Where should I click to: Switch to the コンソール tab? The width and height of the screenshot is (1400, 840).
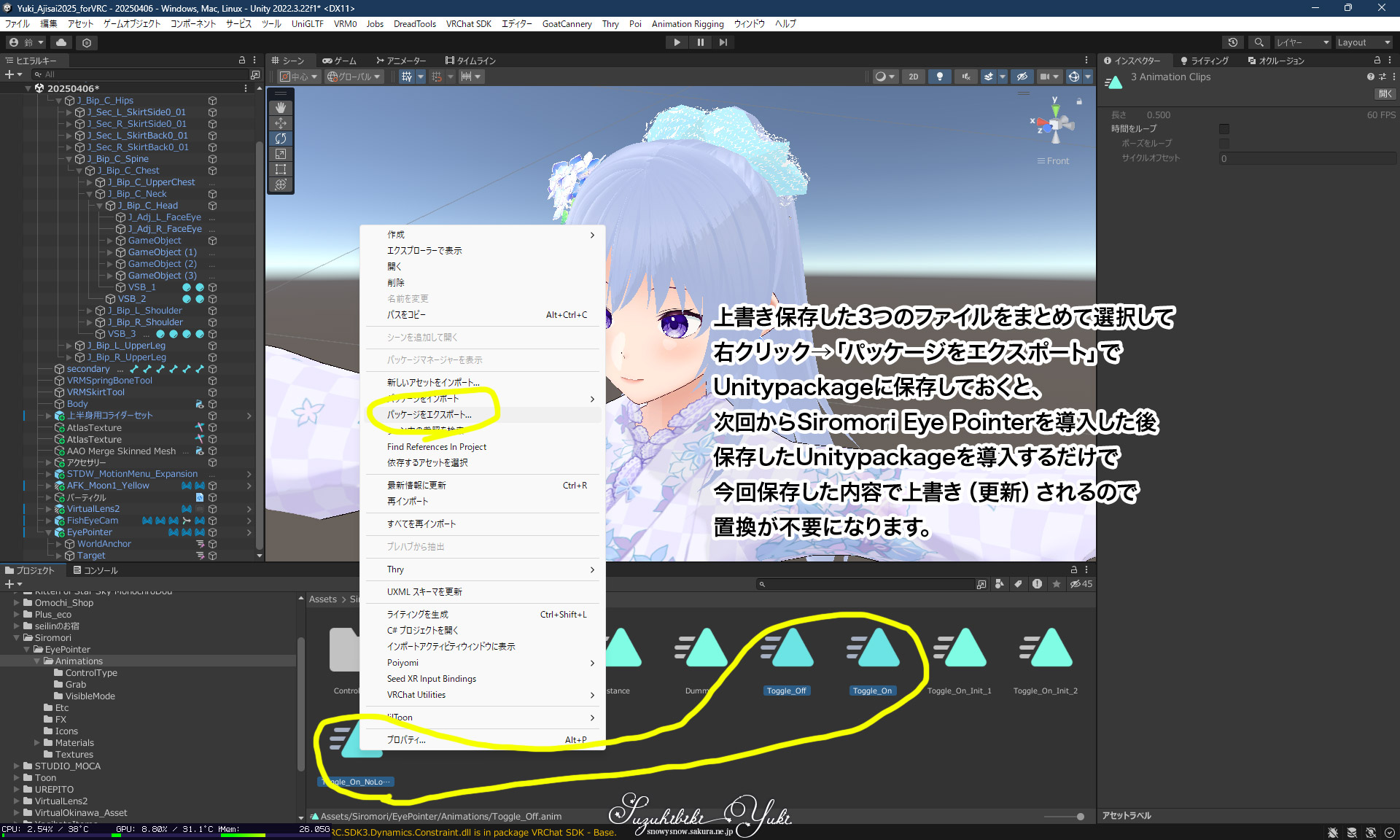click(95, 571)
